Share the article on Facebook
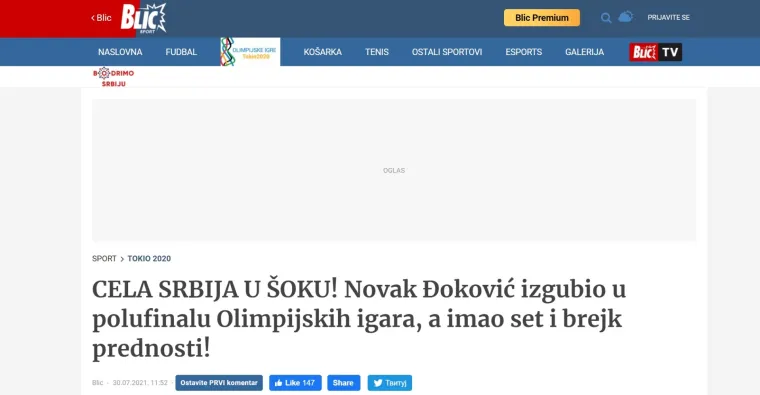Viewport: 760px width, 395px height. click(x=343, y=383)
